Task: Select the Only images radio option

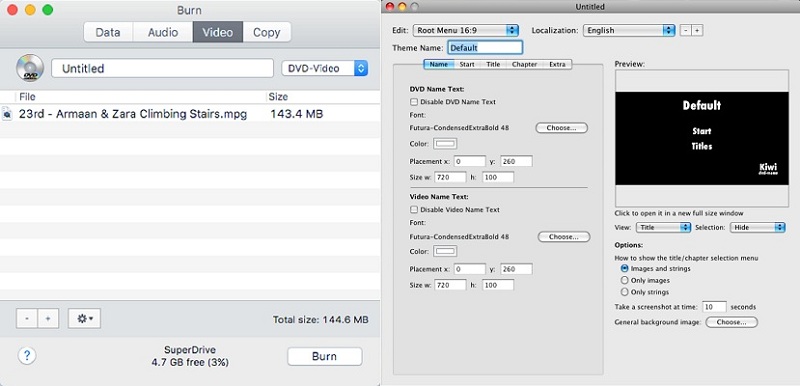Action: click(624, 280)
